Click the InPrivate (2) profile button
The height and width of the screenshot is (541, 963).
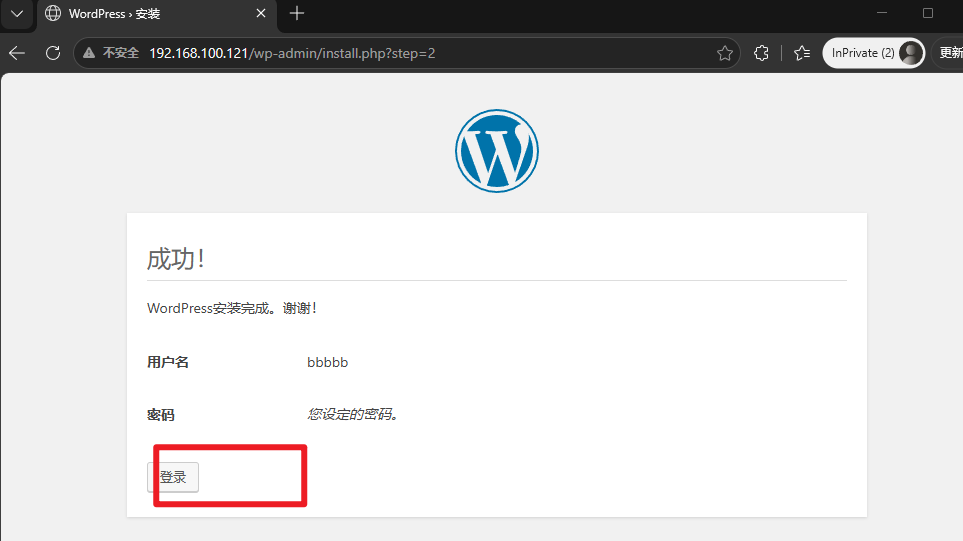pyautogui.click(x=873, y=53)
